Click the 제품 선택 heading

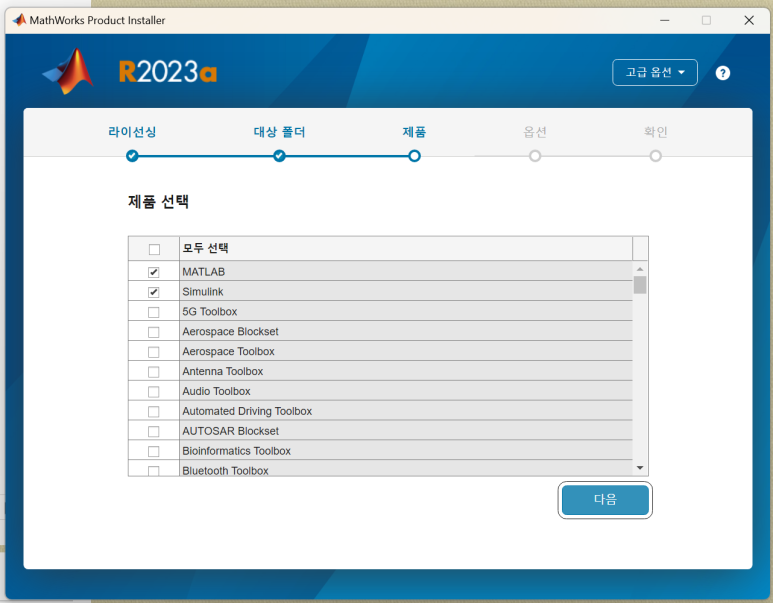pyautogui.click(x=158, y=201)
